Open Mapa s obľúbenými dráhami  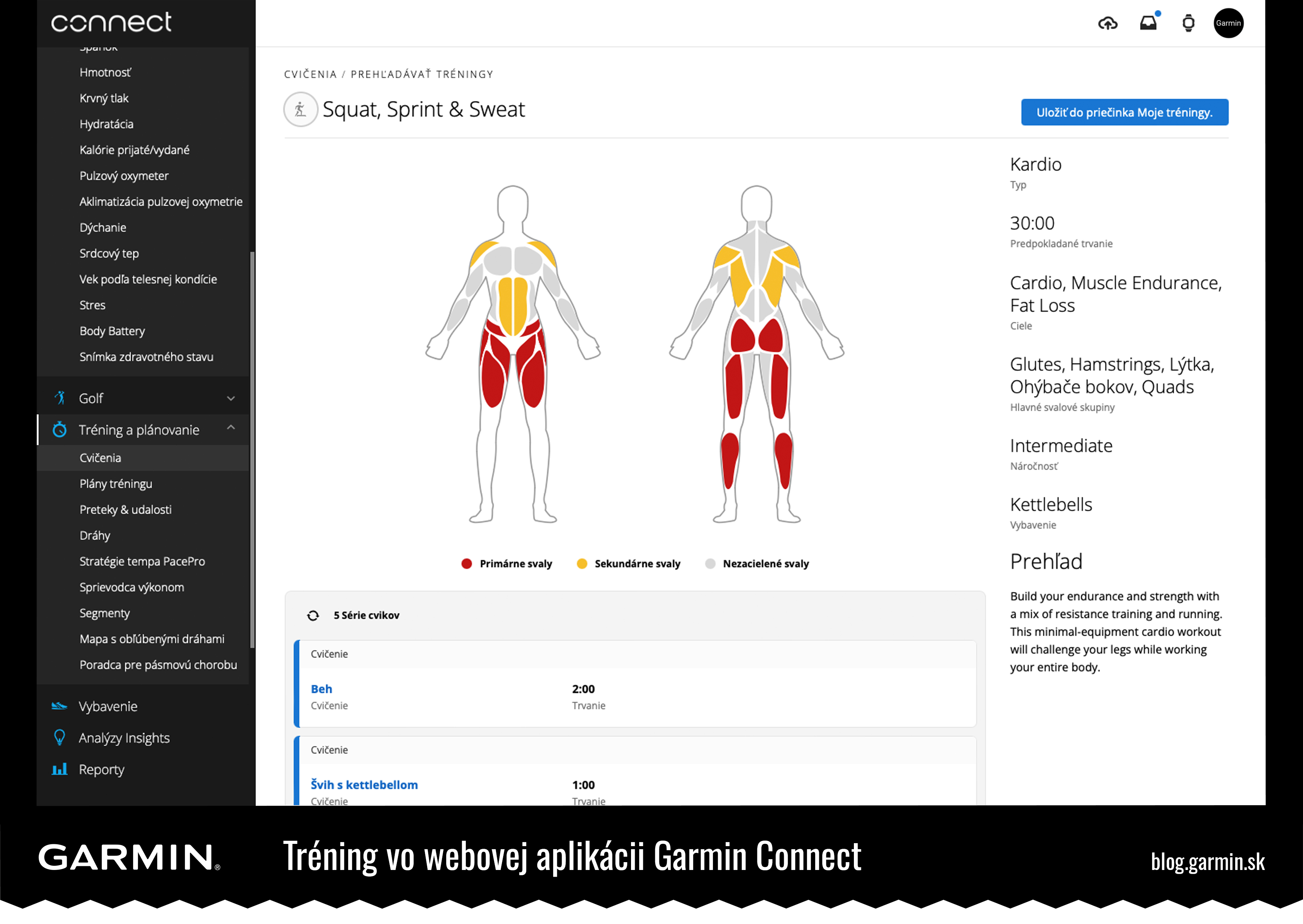pyautogui.click(x=152, y=639)
